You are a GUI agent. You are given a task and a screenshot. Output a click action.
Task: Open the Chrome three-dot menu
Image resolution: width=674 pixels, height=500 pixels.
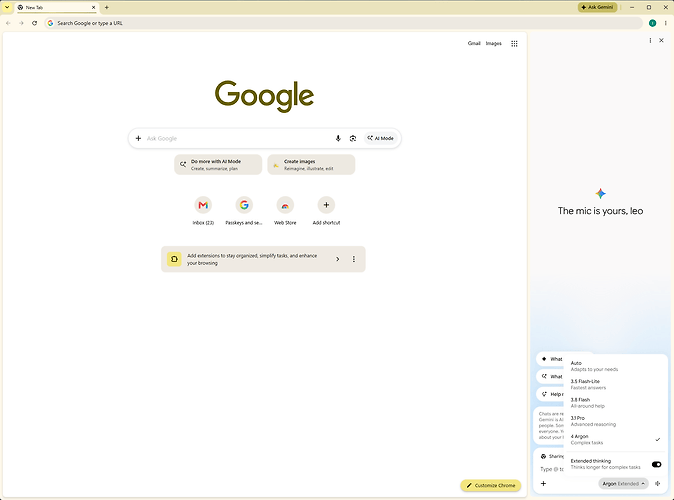click(x=665, y=23)
